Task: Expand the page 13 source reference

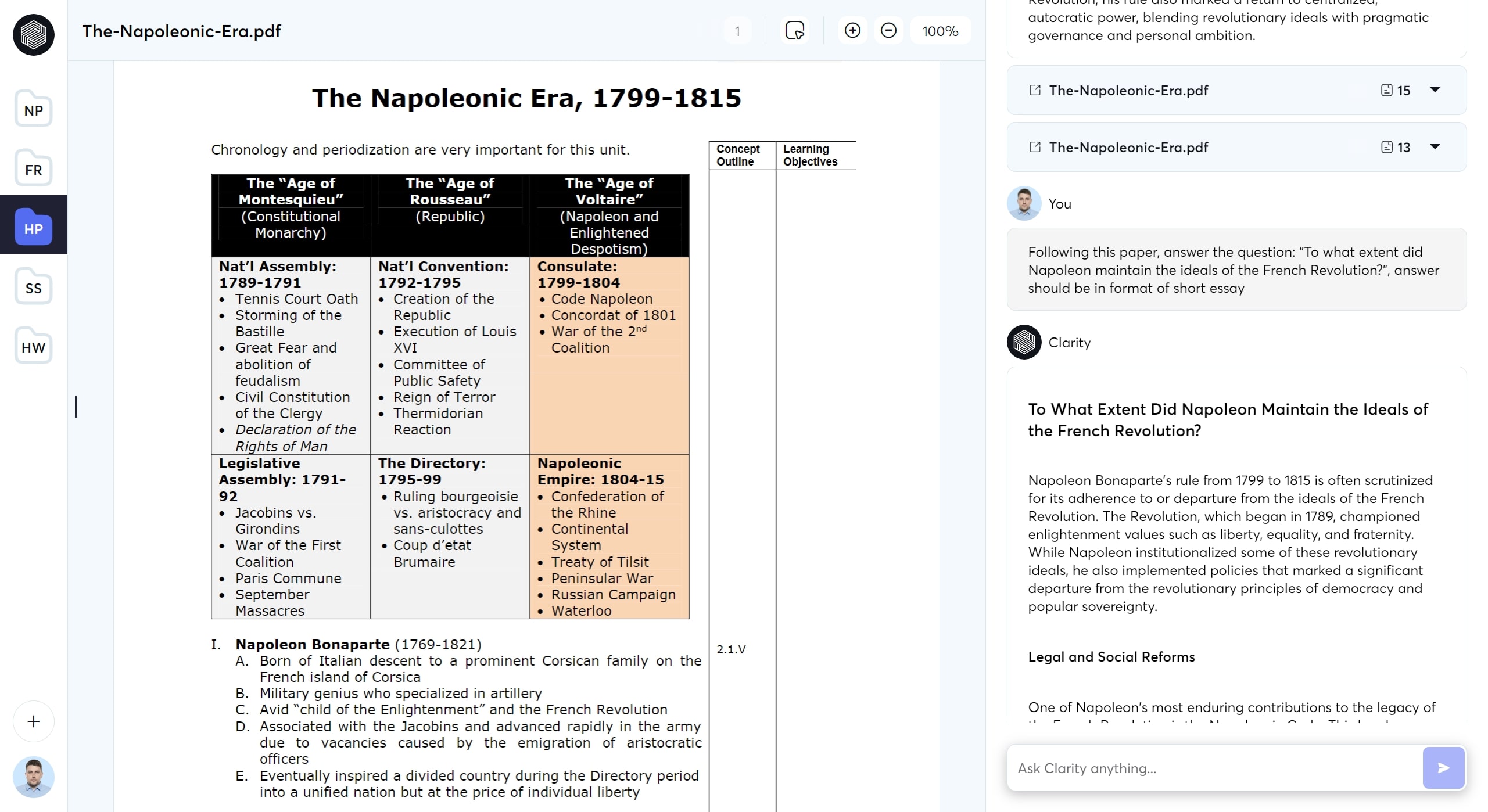Action: click(x=1435, y=147)
